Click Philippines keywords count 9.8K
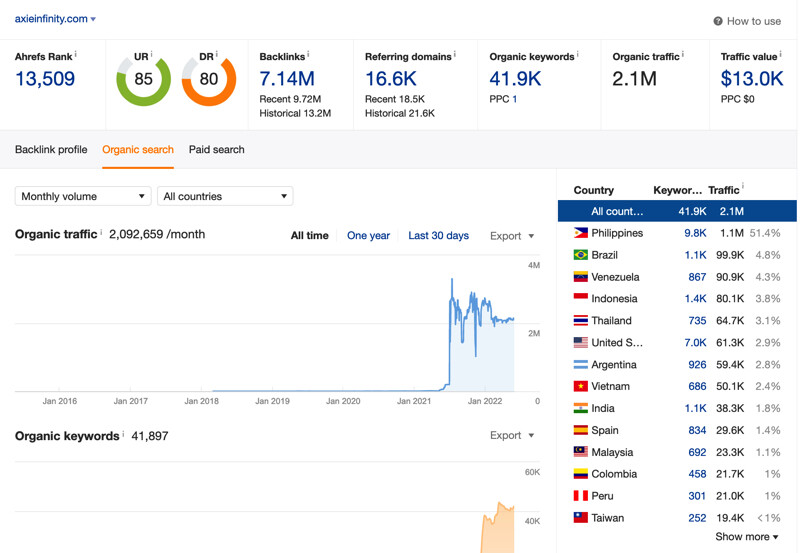The height and width of the screenshot is (553, 800). click(695, 233)
